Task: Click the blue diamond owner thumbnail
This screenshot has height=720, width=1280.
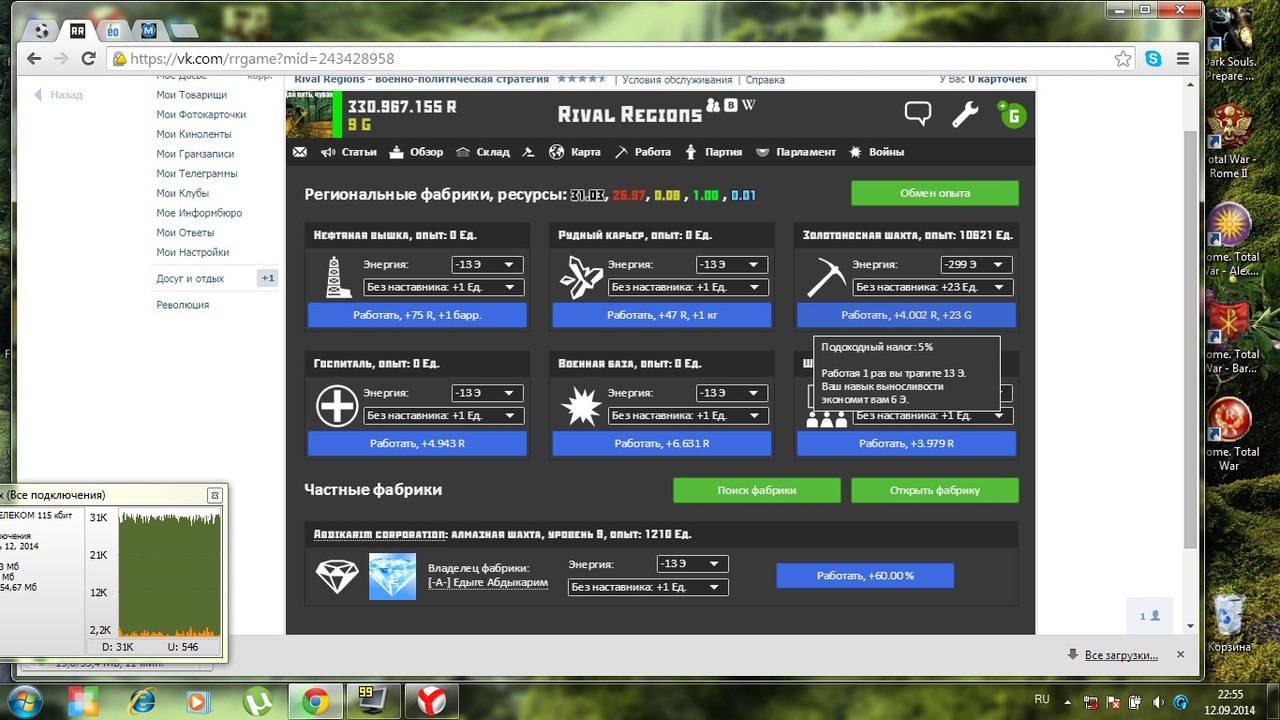Action: click(x=392, y=576)
